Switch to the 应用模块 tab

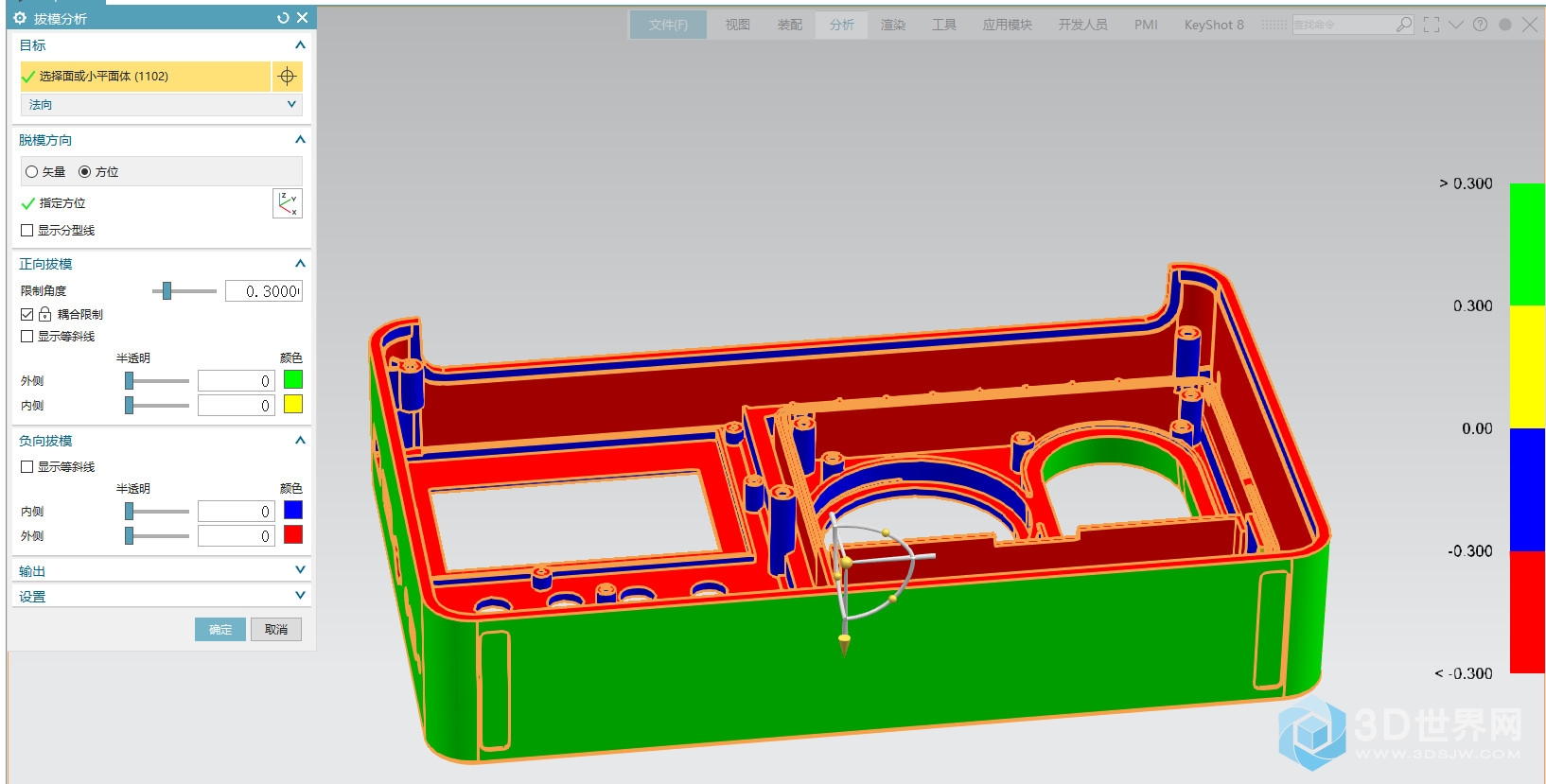tap(1008, 25)
